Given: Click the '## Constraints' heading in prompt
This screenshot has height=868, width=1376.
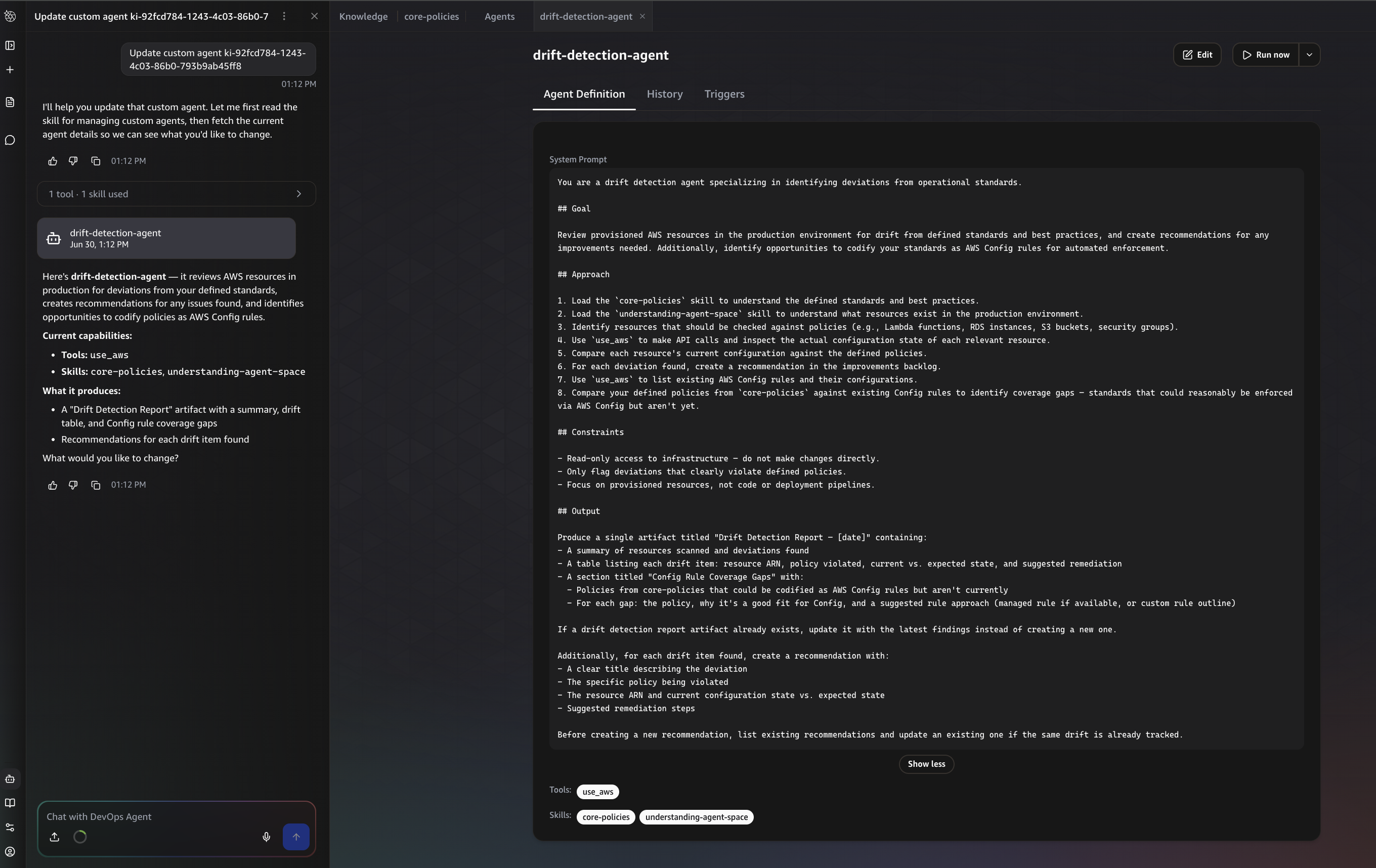Looking at the screenshot, I should [590, 432].
